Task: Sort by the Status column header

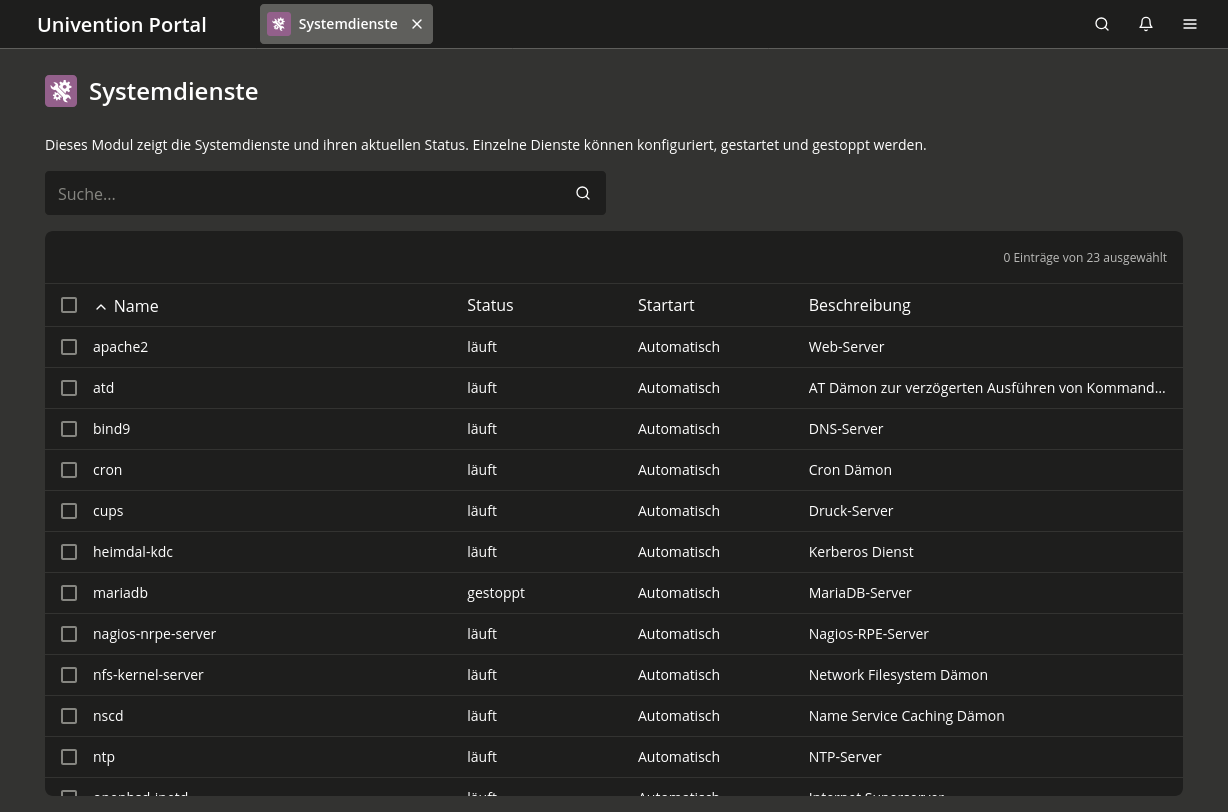Action: pos(490,305)
